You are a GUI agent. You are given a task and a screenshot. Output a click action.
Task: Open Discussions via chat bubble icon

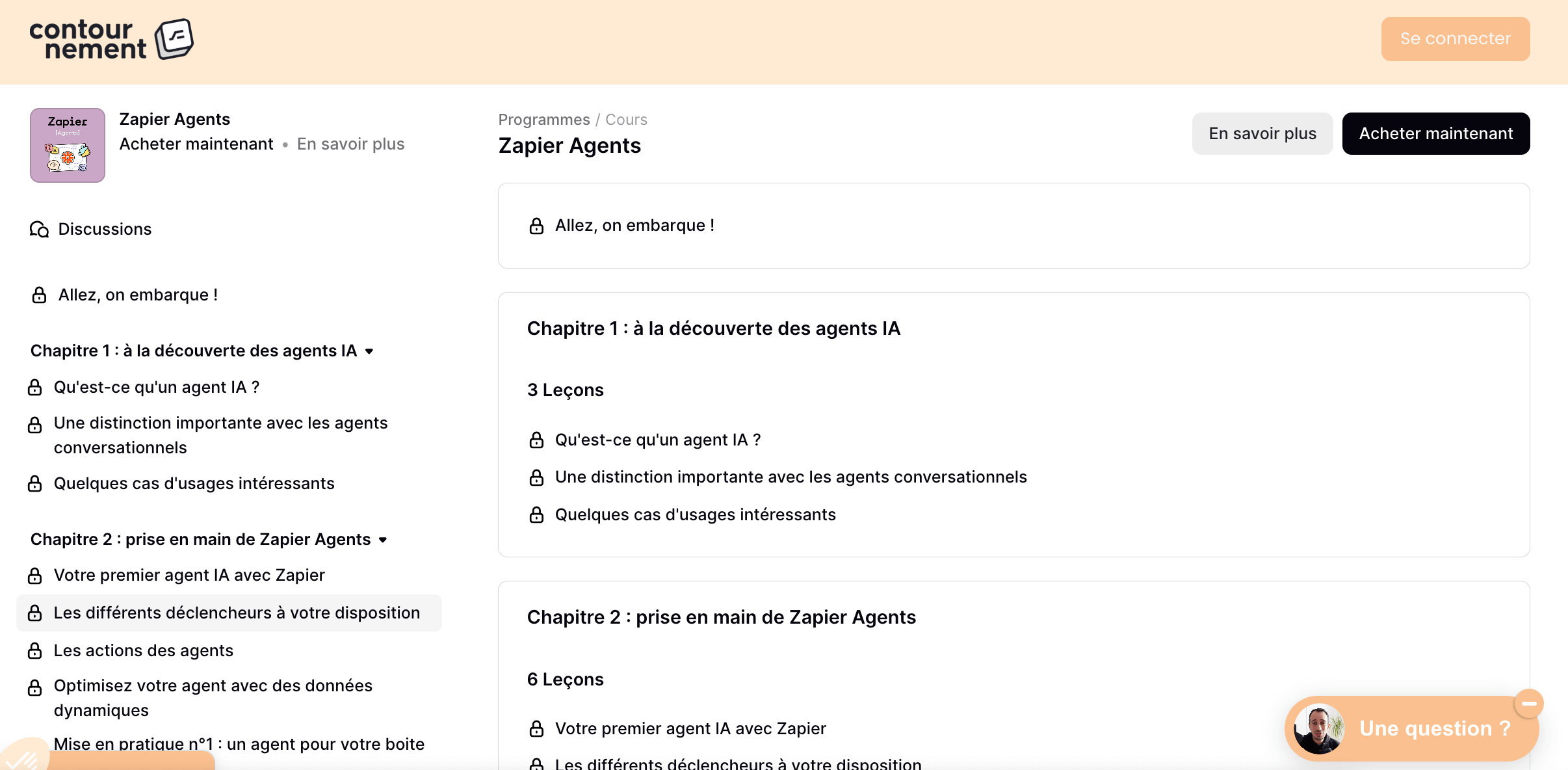click(x=39, y=230)
